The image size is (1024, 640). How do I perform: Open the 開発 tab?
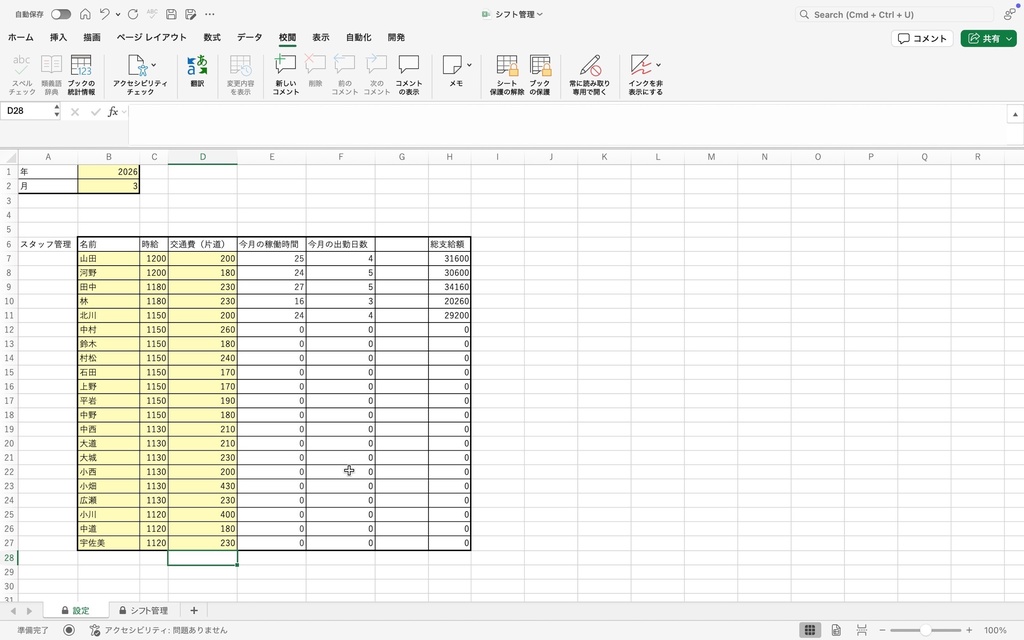396,37
